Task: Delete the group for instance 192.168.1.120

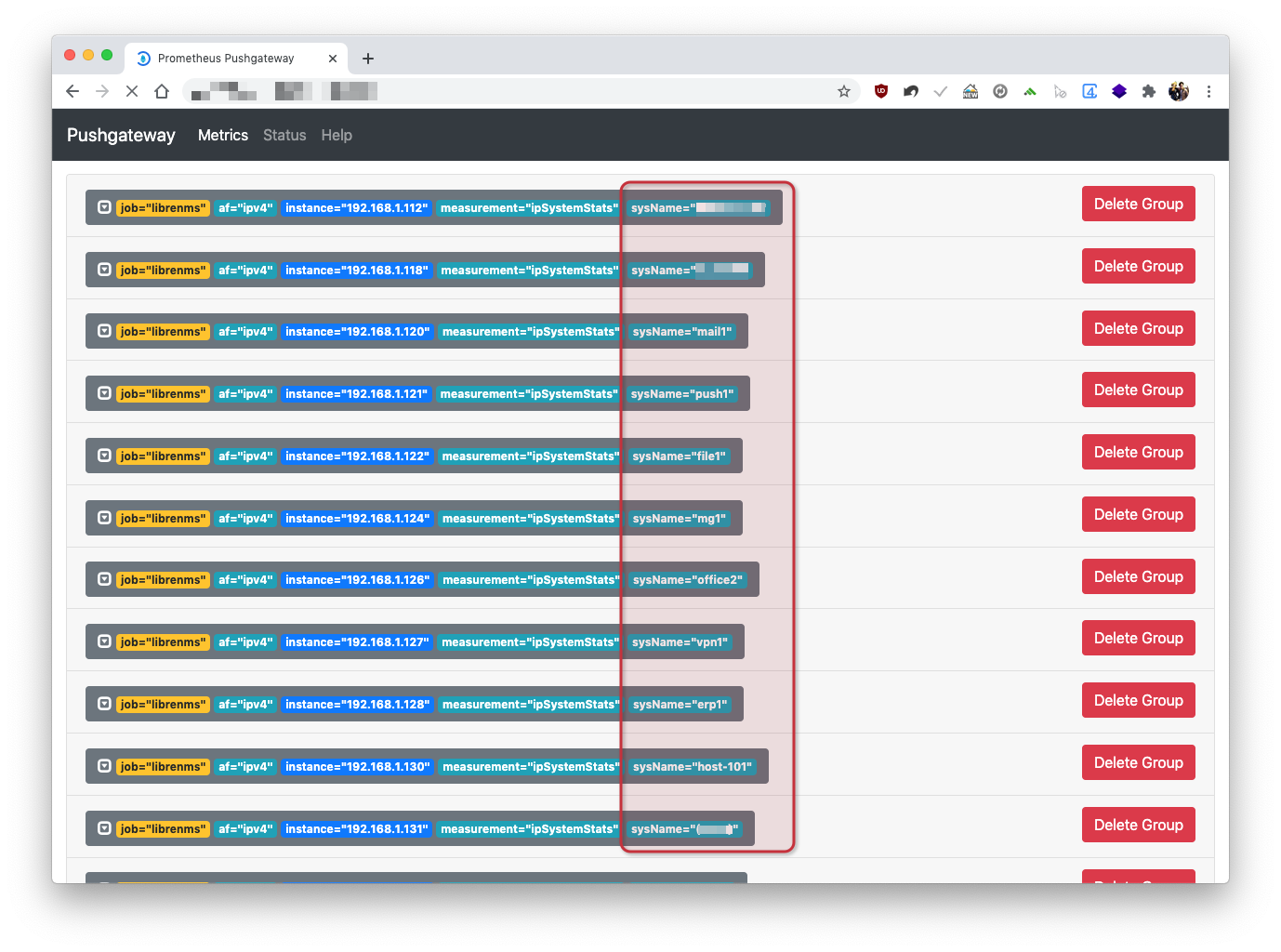Action: coord(1138,327)
